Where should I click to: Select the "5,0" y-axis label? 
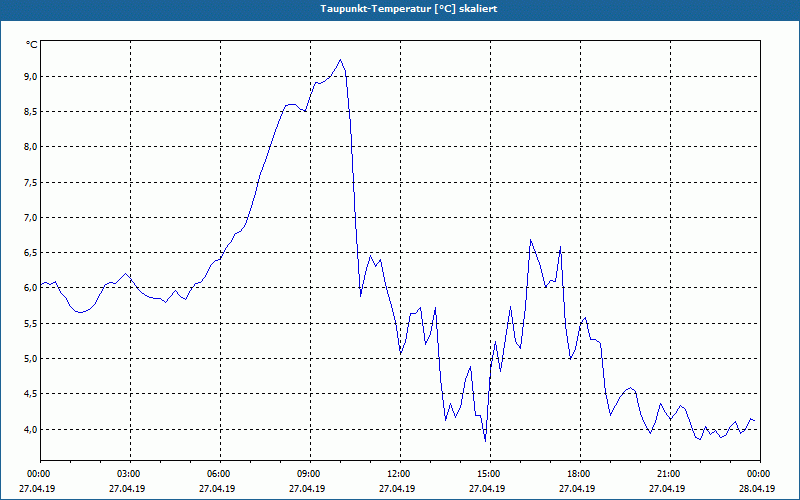[x=31, y=359]
